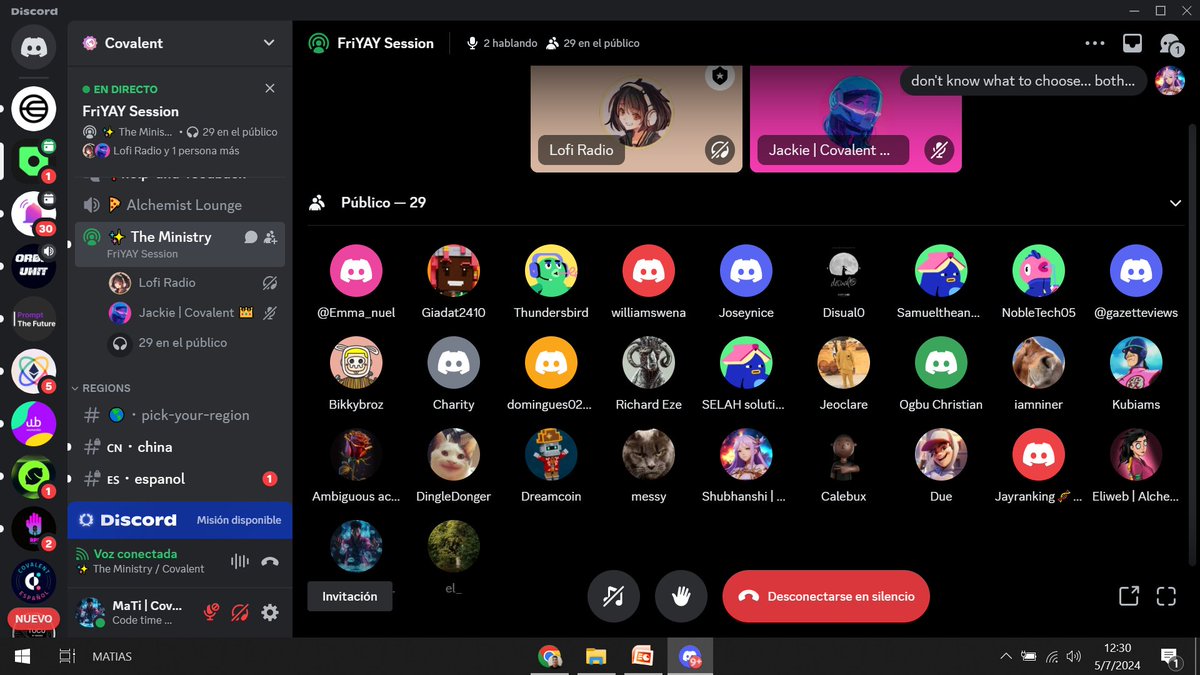The width and height of the screenshot is (1200, 675).
Task: Open notification center in system tray
Action: (1170, 656)
